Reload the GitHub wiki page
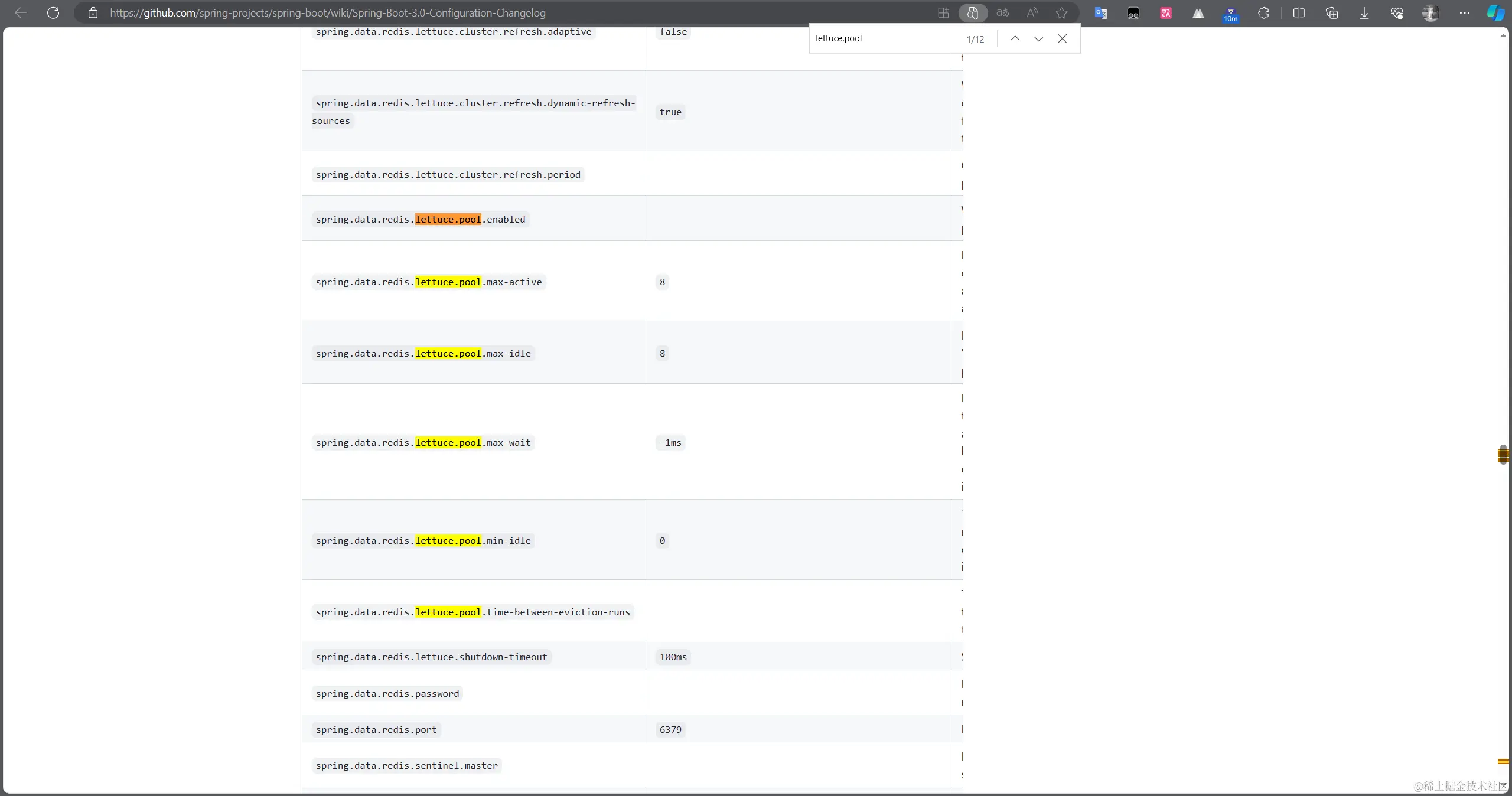This screenshot has height=796, width=1512. pyautogui.click(x=53, y=13)
